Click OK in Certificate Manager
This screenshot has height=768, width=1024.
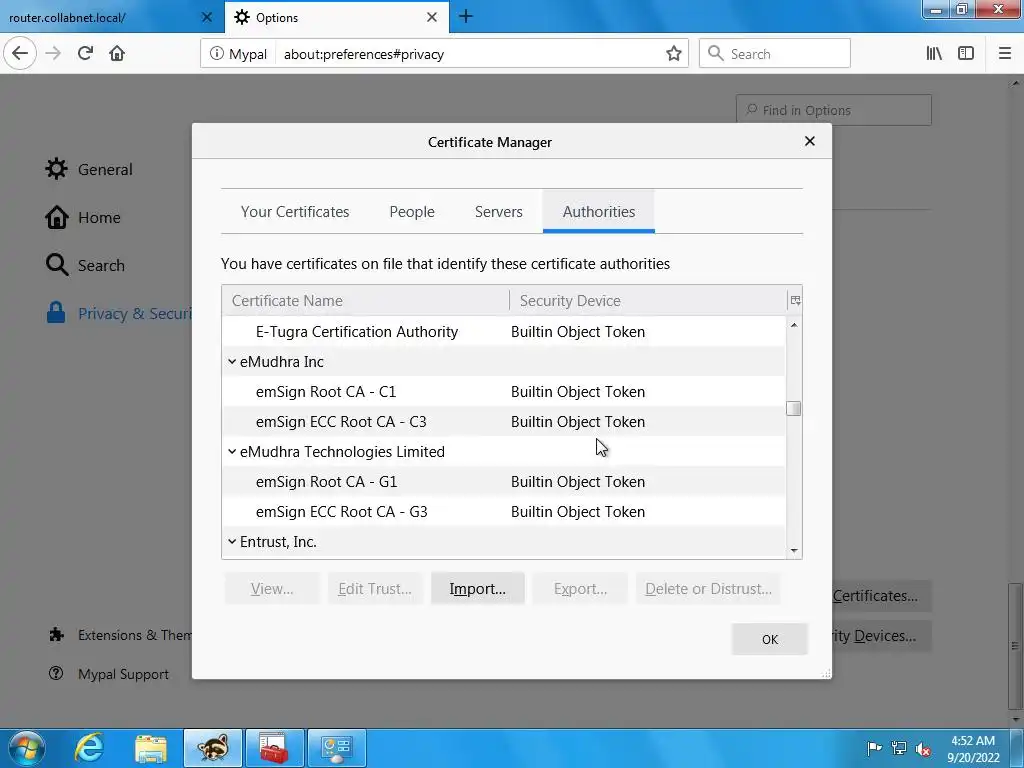[x=770, y=639]
